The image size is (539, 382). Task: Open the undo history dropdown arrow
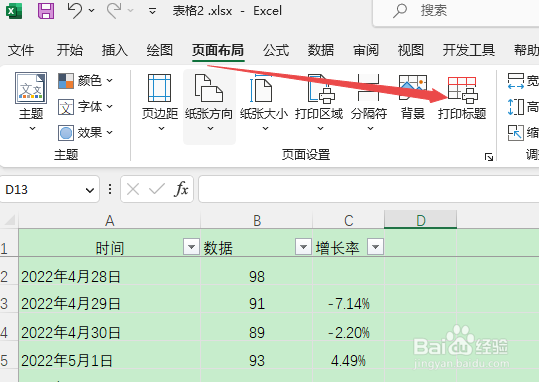[x=91, y=11]
